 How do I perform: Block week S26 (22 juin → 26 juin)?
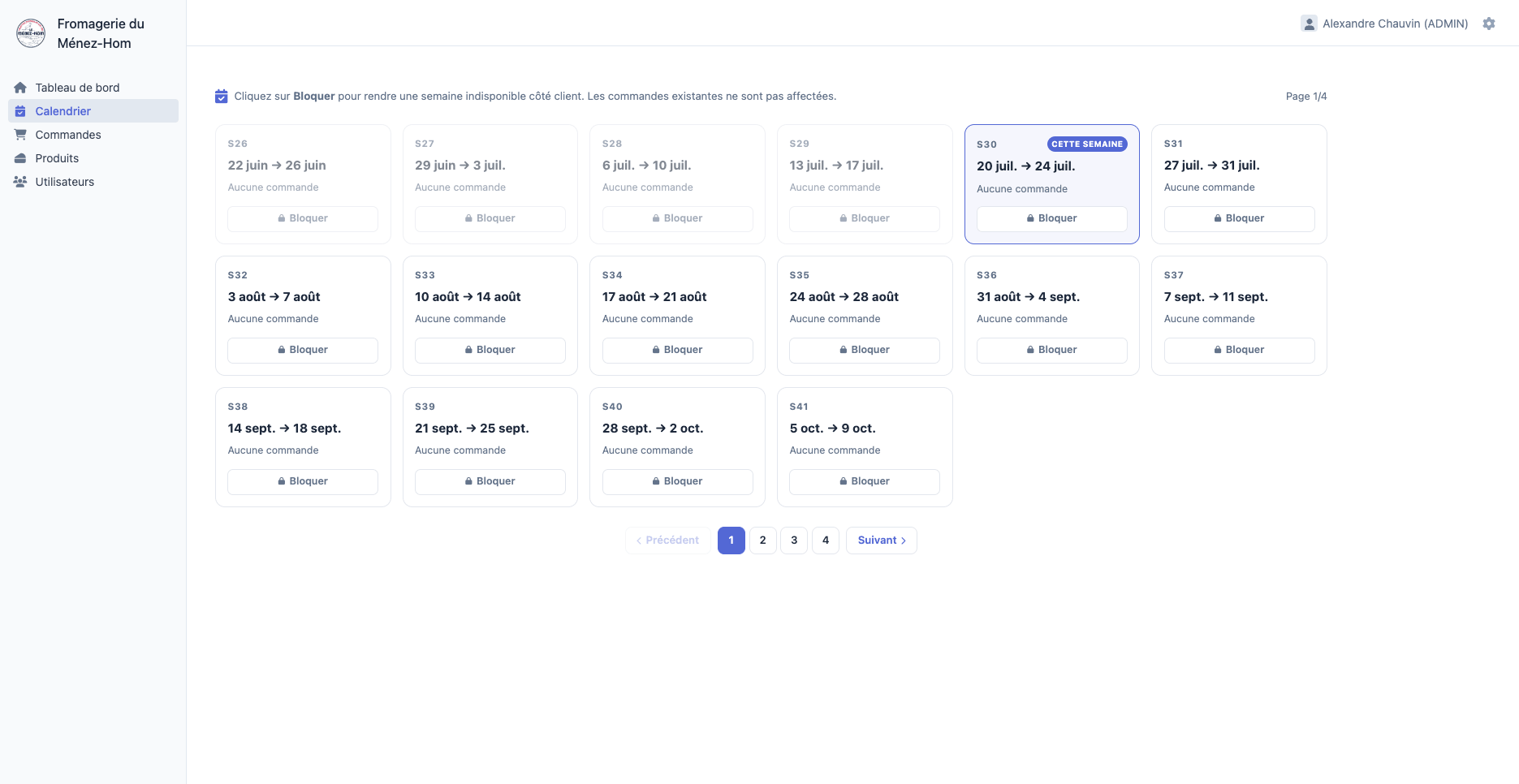(x=303, y=218)
